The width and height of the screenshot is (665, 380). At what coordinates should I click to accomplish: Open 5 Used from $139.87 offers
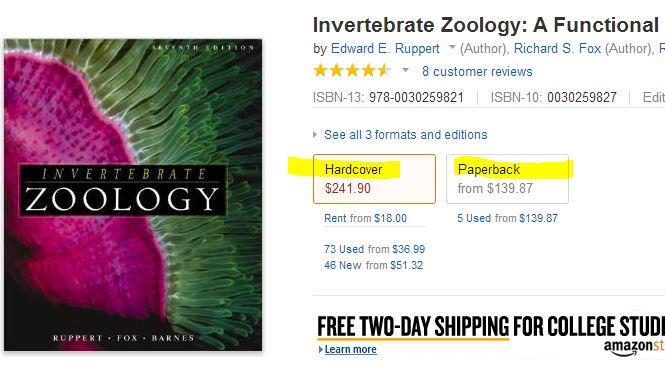[507, 218]
